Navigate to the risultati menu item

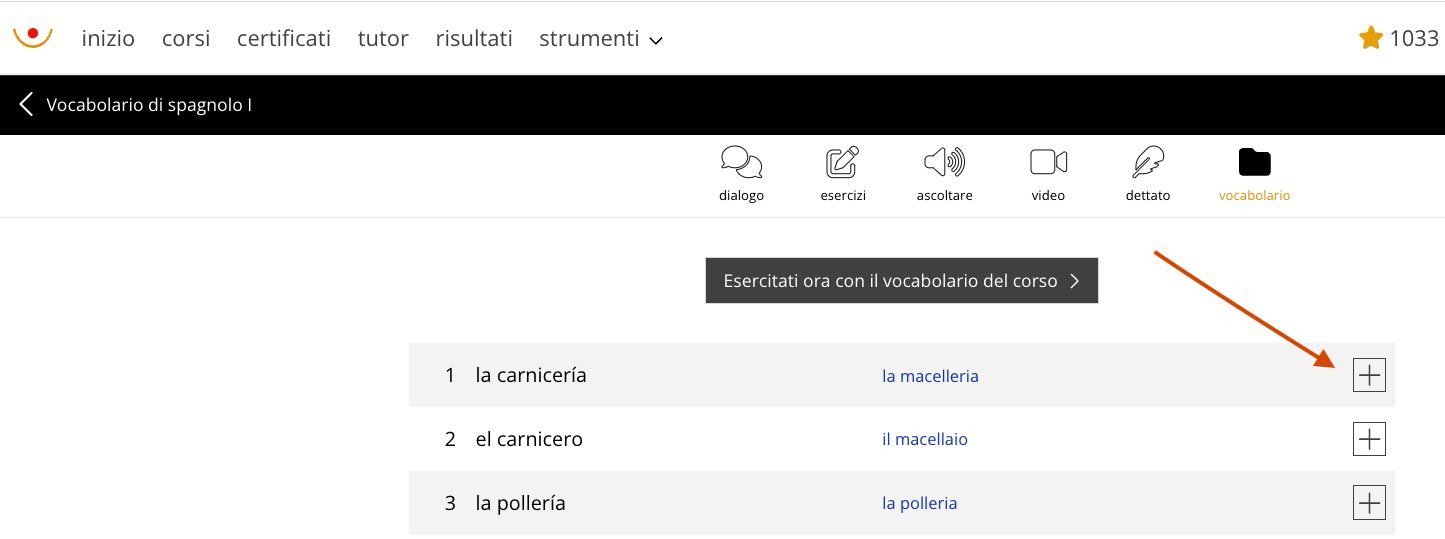(x=474, y=39)
